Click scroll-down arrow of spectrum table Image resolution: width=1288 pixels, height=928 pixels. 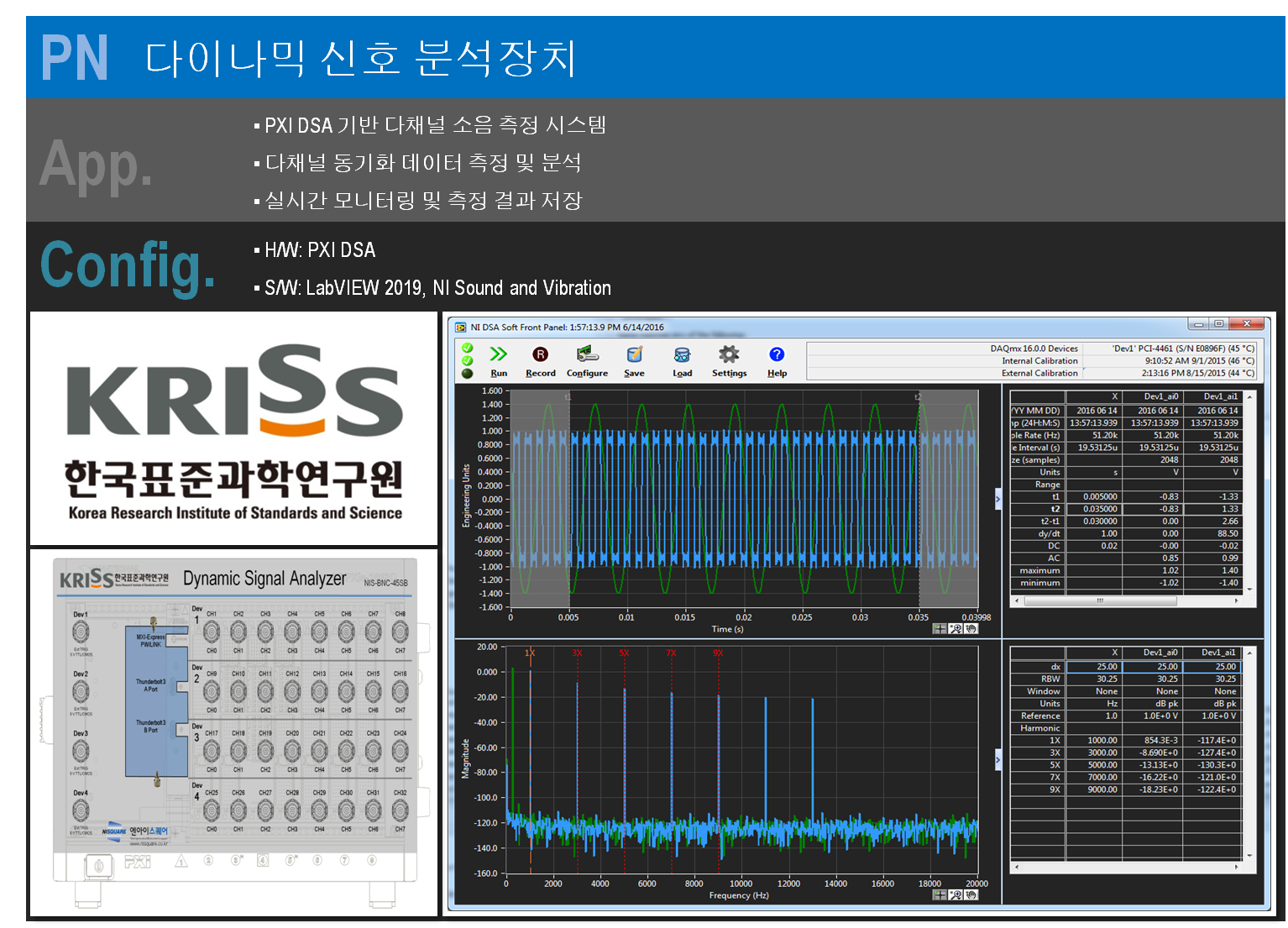[1250, 856]
